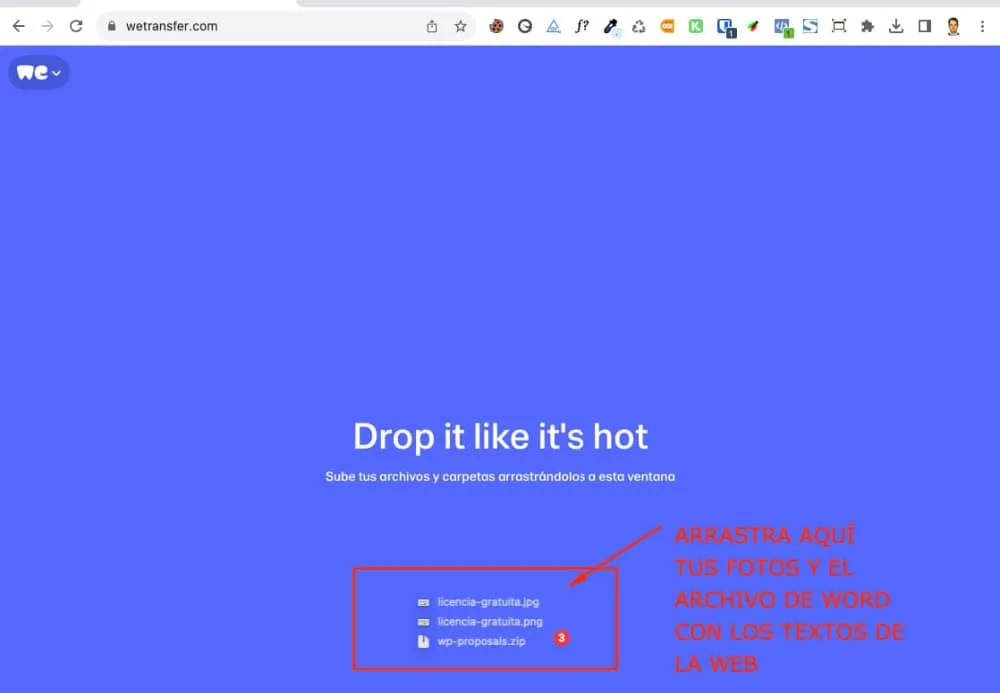This screenshot has height=693, width=1000.
Task: Click the red badge showing 3
Action: [x=562, y=637]
